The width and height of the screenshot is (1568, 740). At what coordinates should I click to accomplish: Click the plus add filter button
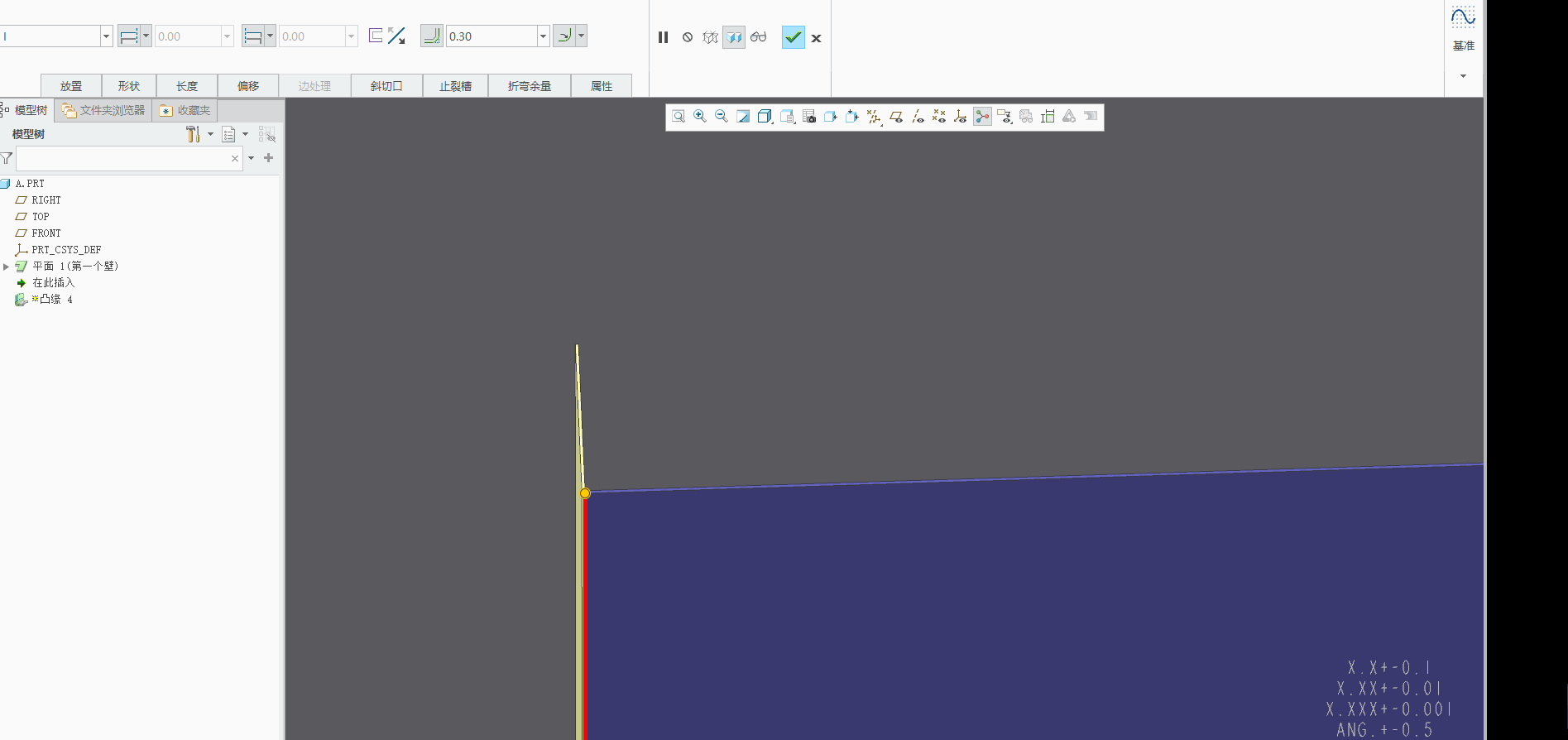[x=268, y=157]
